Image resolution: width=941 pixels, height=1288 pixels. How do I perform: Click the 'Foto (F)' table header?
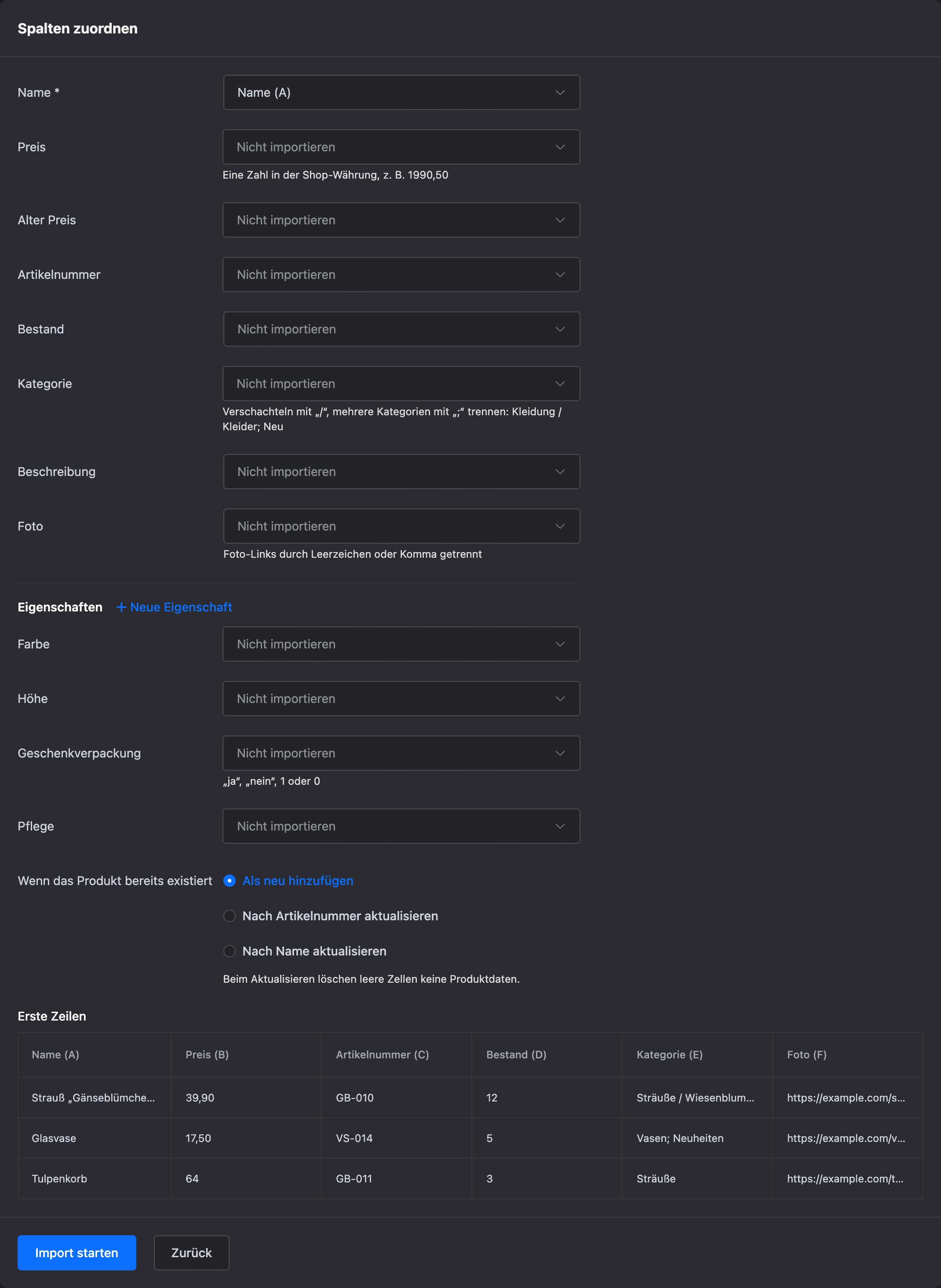(x=848, y=1055)
